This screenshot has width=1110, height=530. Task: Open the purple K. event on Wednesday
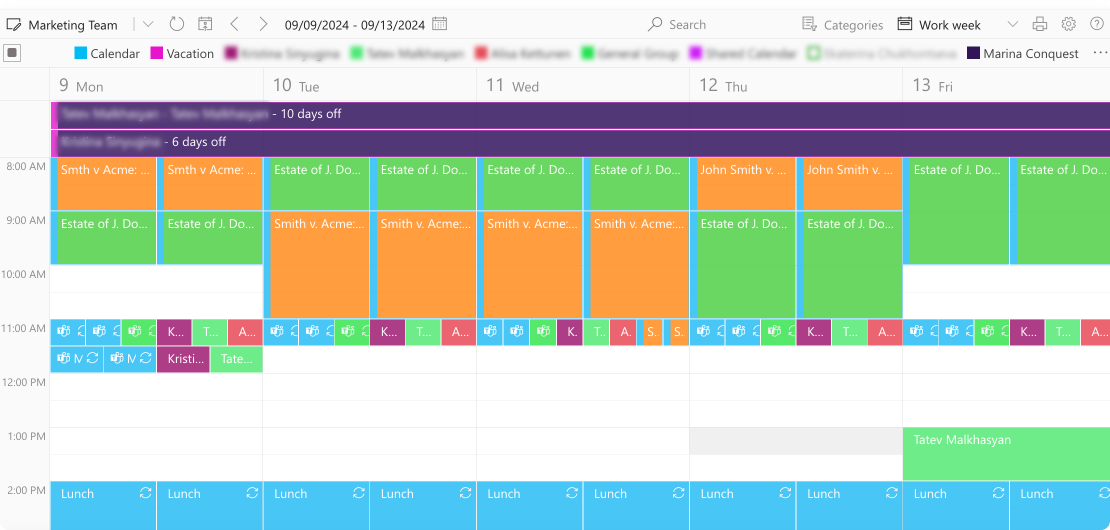[x=569, y=332]
